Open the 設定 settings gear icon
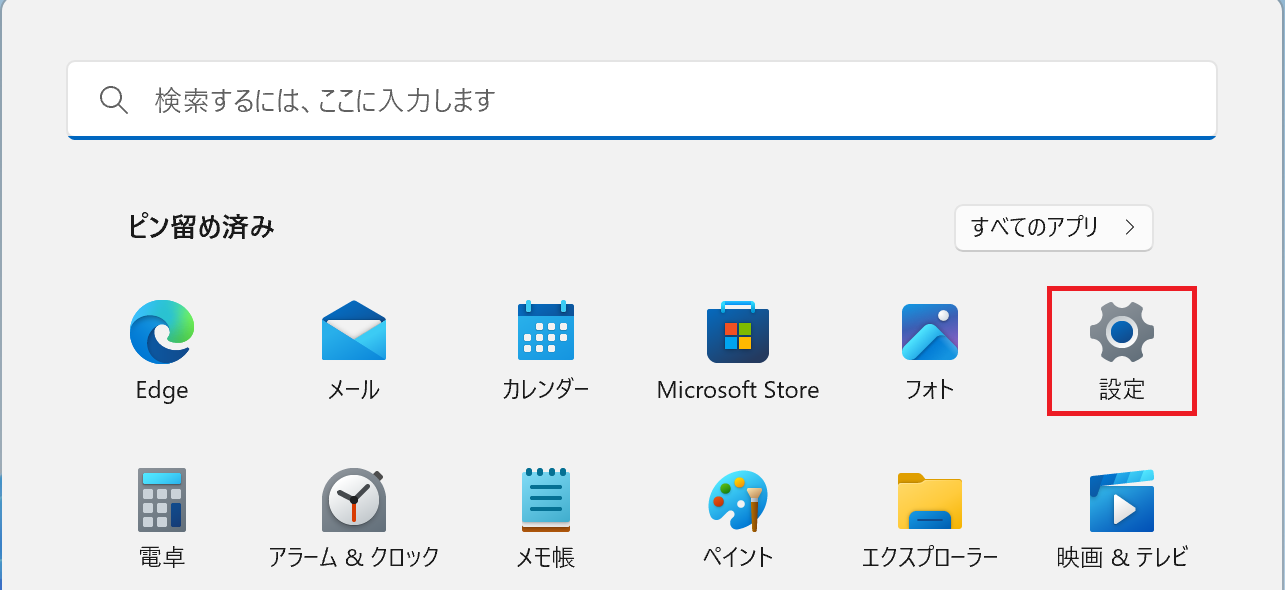The image size is (1285, 590). pyautogui.click(x=1122, y=332)
